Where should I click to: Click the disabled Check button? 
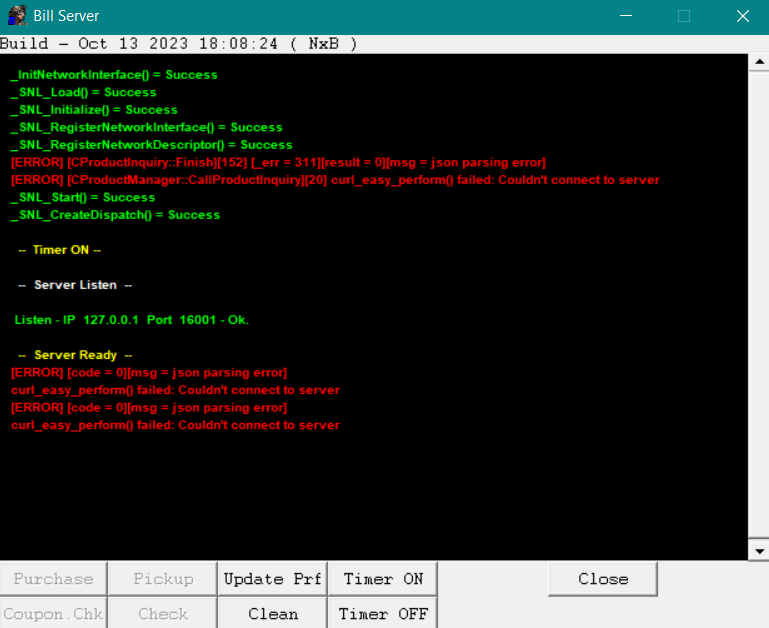163,613
